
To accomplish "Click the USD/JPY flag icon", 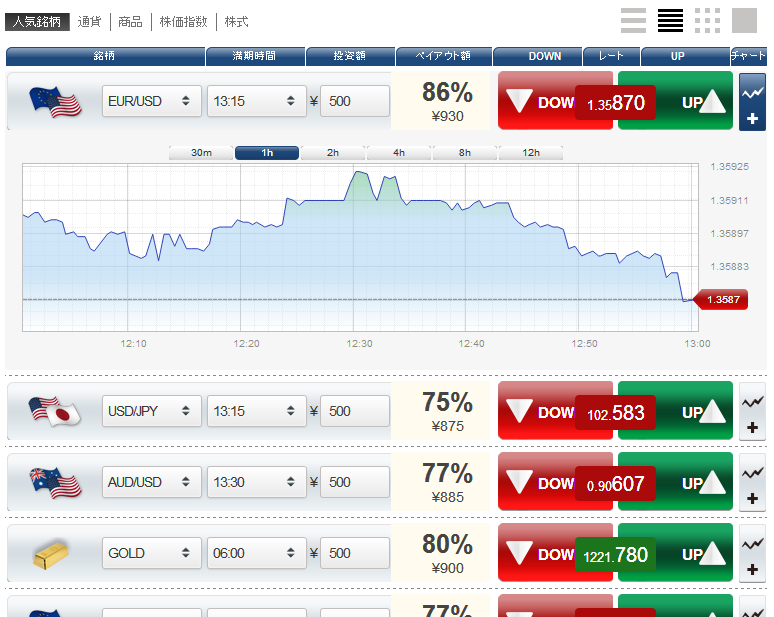I will coord(54,411).
